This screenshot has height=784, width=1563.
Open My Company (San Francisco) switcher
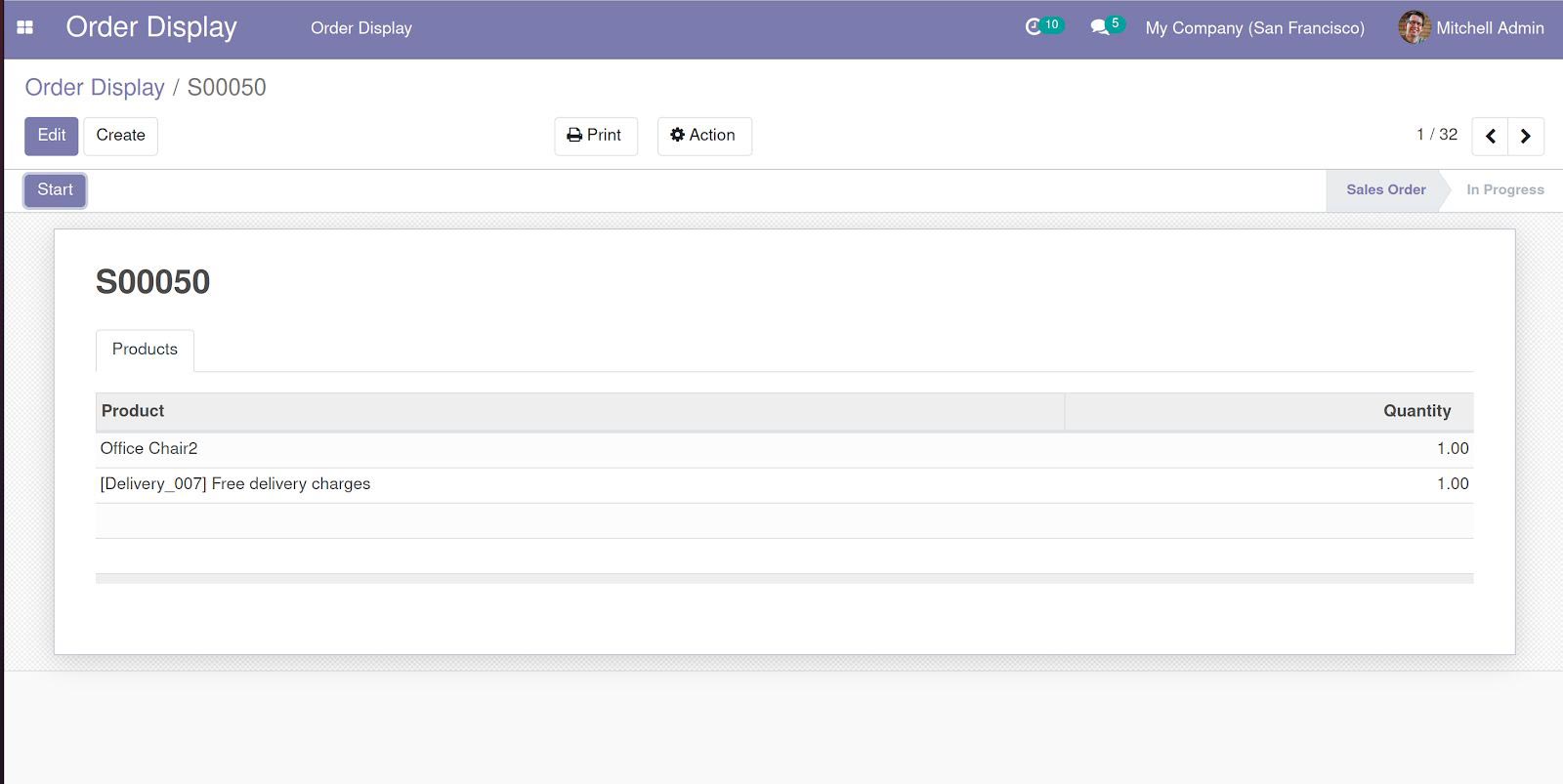1254,28
